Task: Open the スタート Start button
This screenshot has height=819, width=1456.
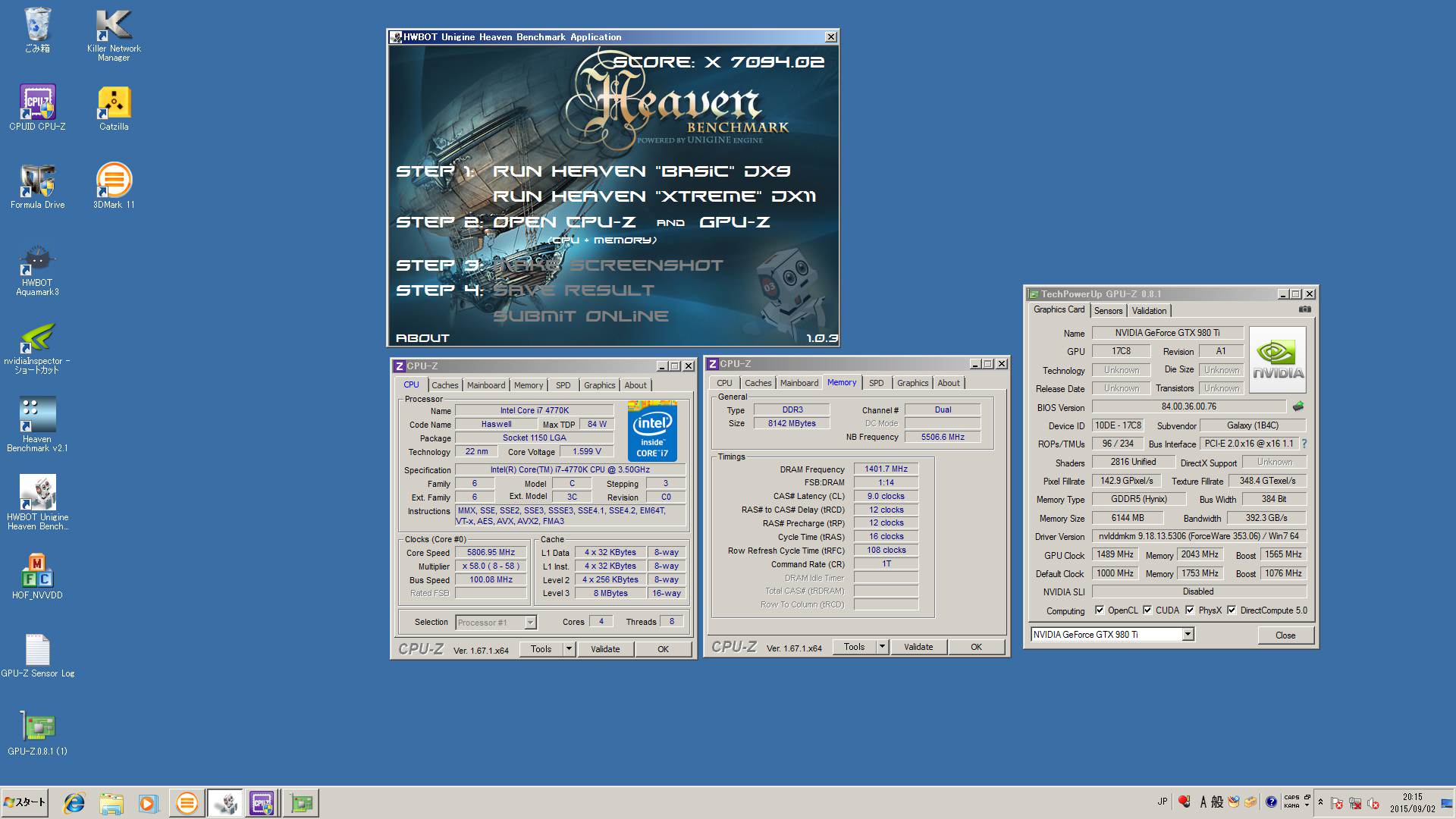Action: pyautogui.click(x=25, y=802)
